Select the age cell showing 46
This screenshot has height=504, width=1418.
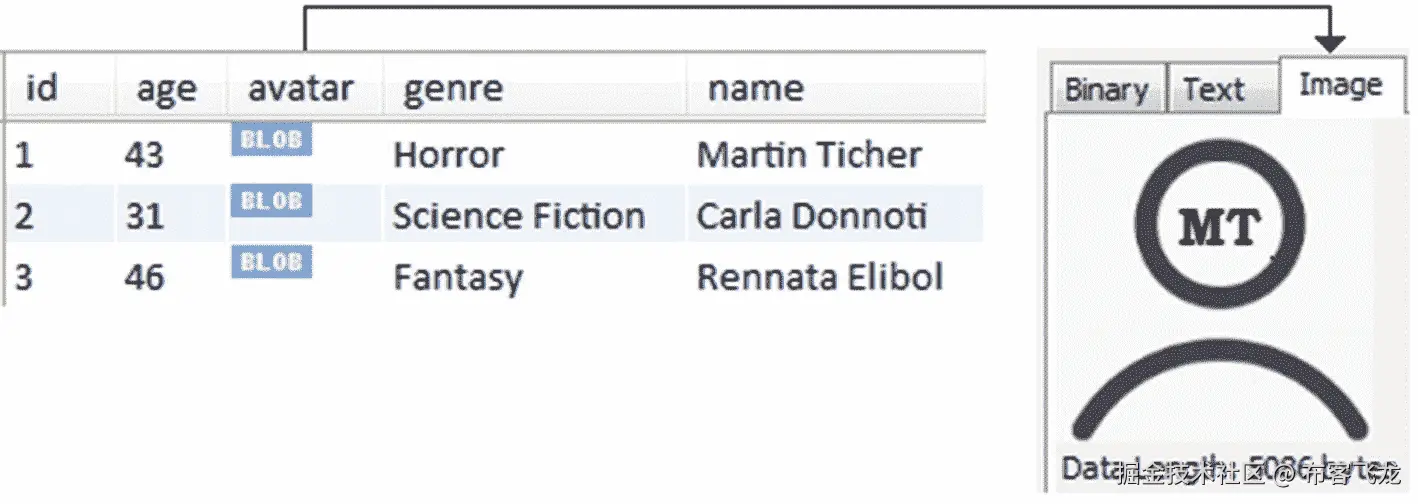click(x=145, y=277)
